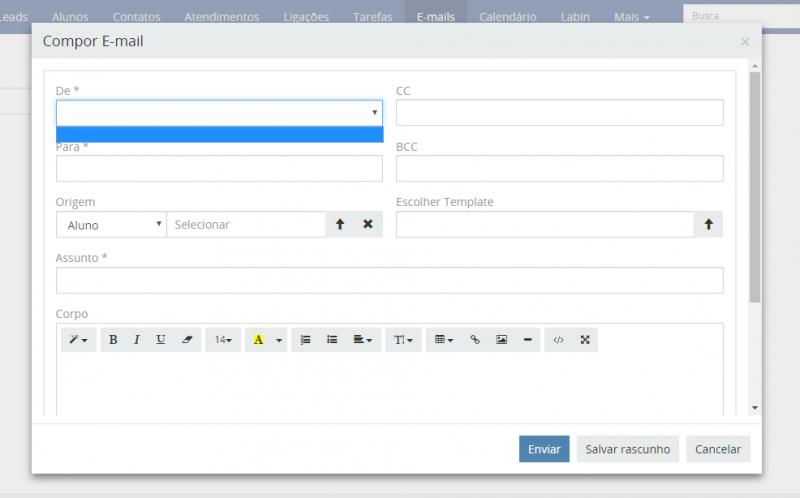The width and height of the screenshot is (800, 498).
Task: Insert an unordered bullet list
Action: point(332,340)
